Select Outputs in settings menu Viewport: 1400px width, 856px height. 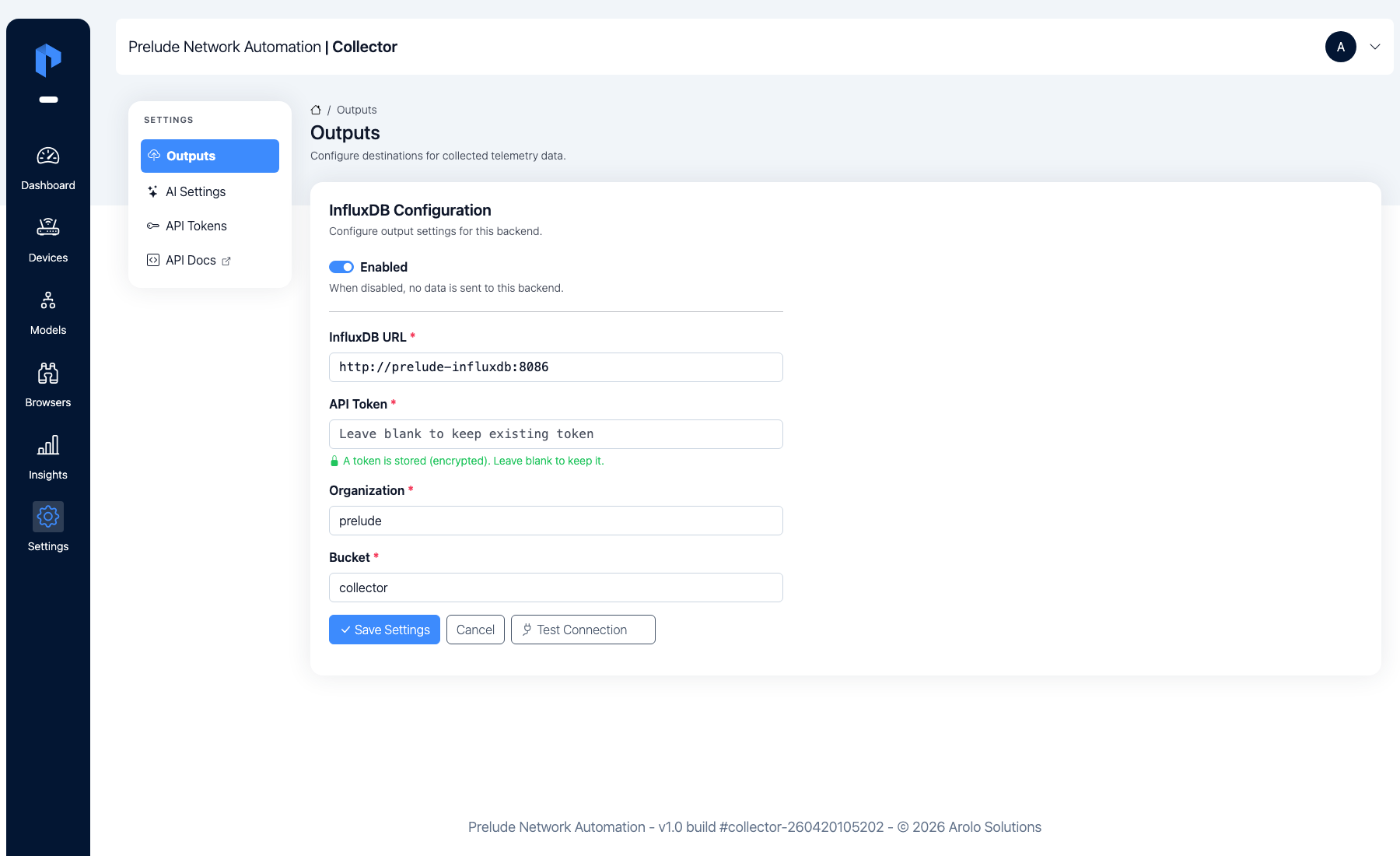[x=210, y=156]
